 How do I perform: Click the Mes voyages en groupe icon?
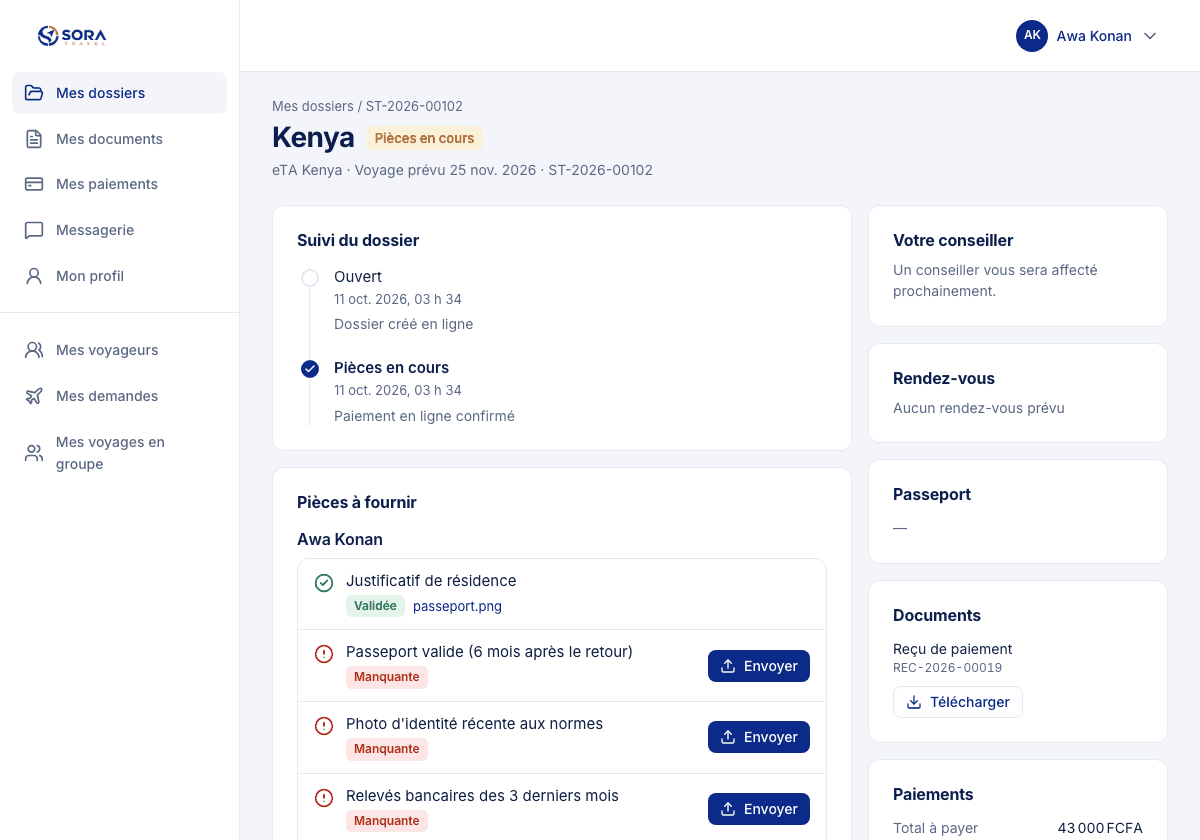point(34,453)
